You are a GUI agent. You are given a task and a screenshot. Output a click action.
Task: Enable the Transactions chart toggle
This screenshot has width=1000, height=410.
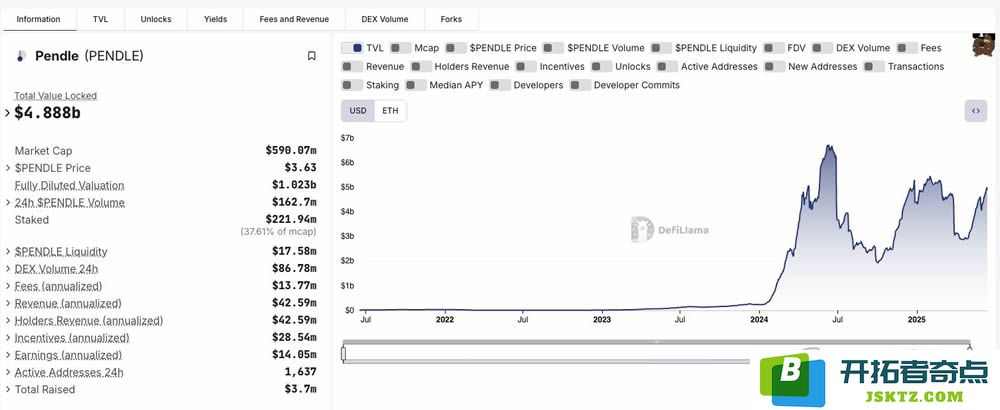point(874,66)
